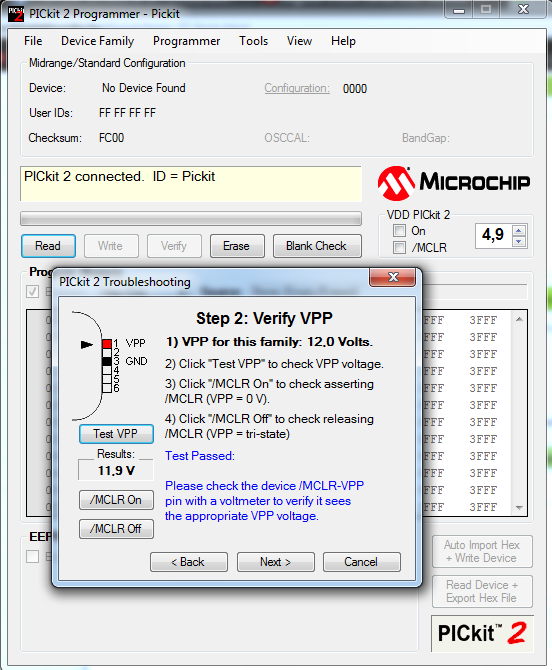The width and height of the screenshot is (552, 670).
Task: Click the Configuration link
Action: (297, 88)
